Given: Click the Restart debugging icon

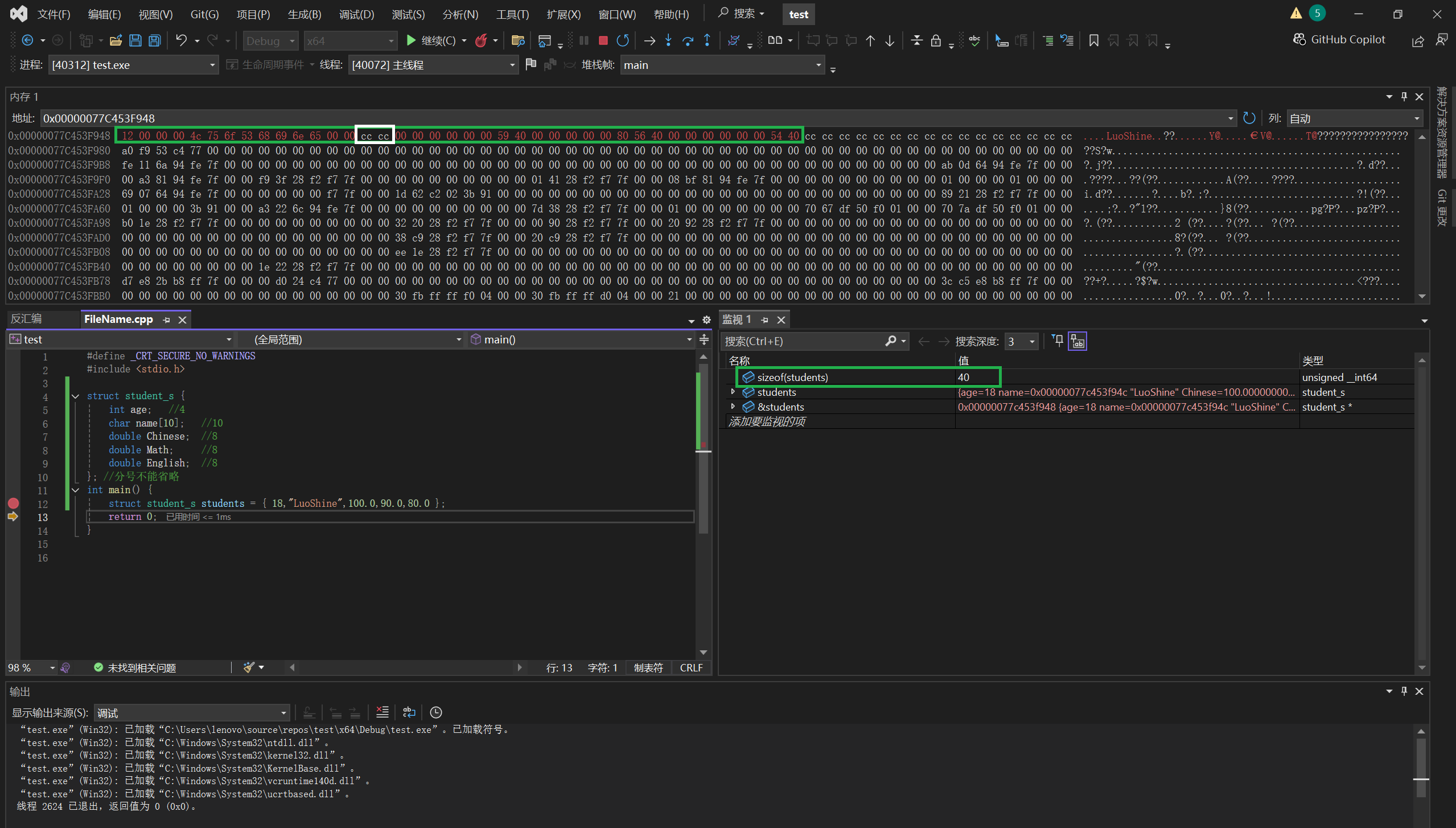Looking at the screenshot, I should (x=623, y=40).
